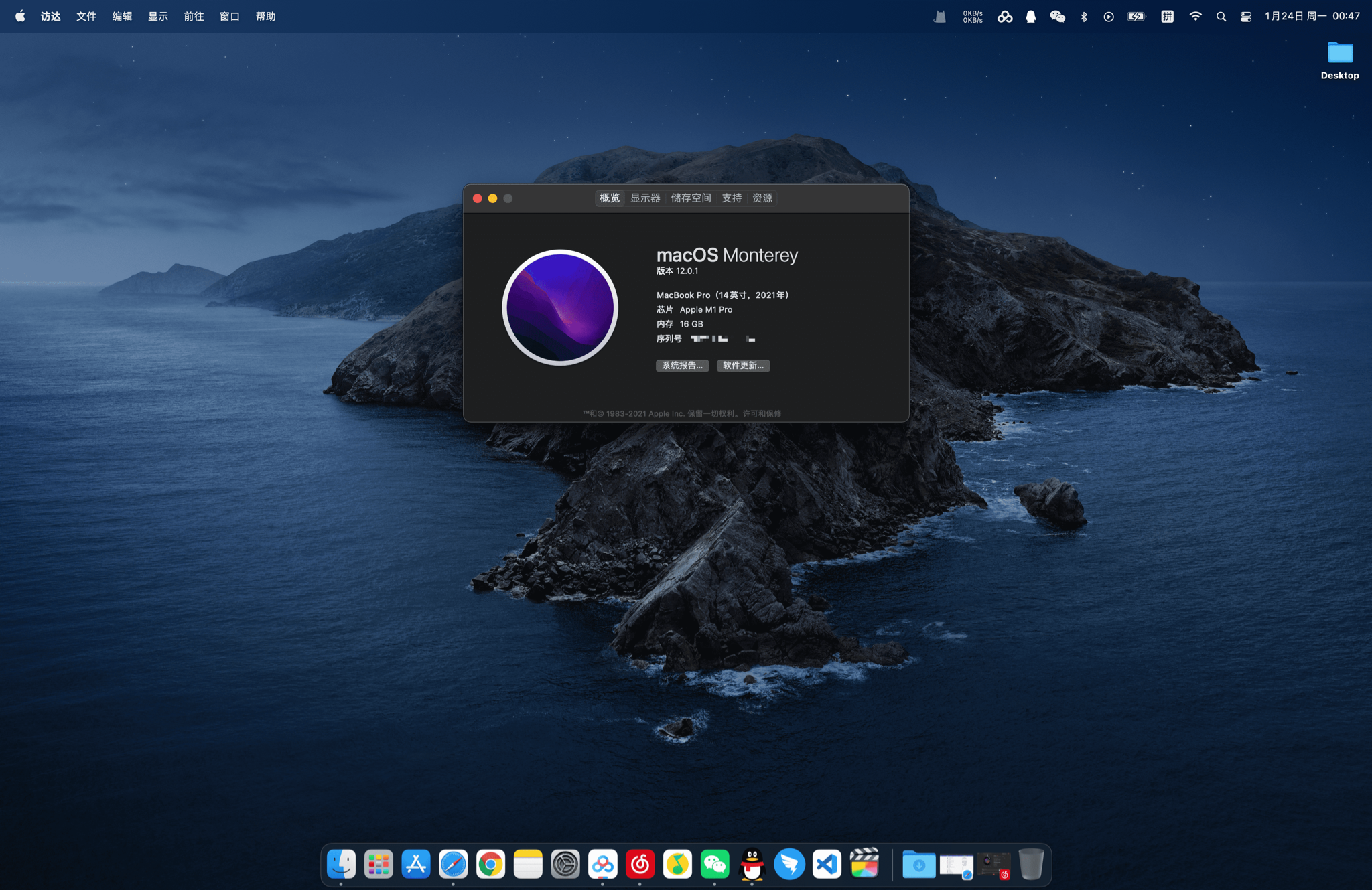Open the 访达 Finder menu

[50, 16]
